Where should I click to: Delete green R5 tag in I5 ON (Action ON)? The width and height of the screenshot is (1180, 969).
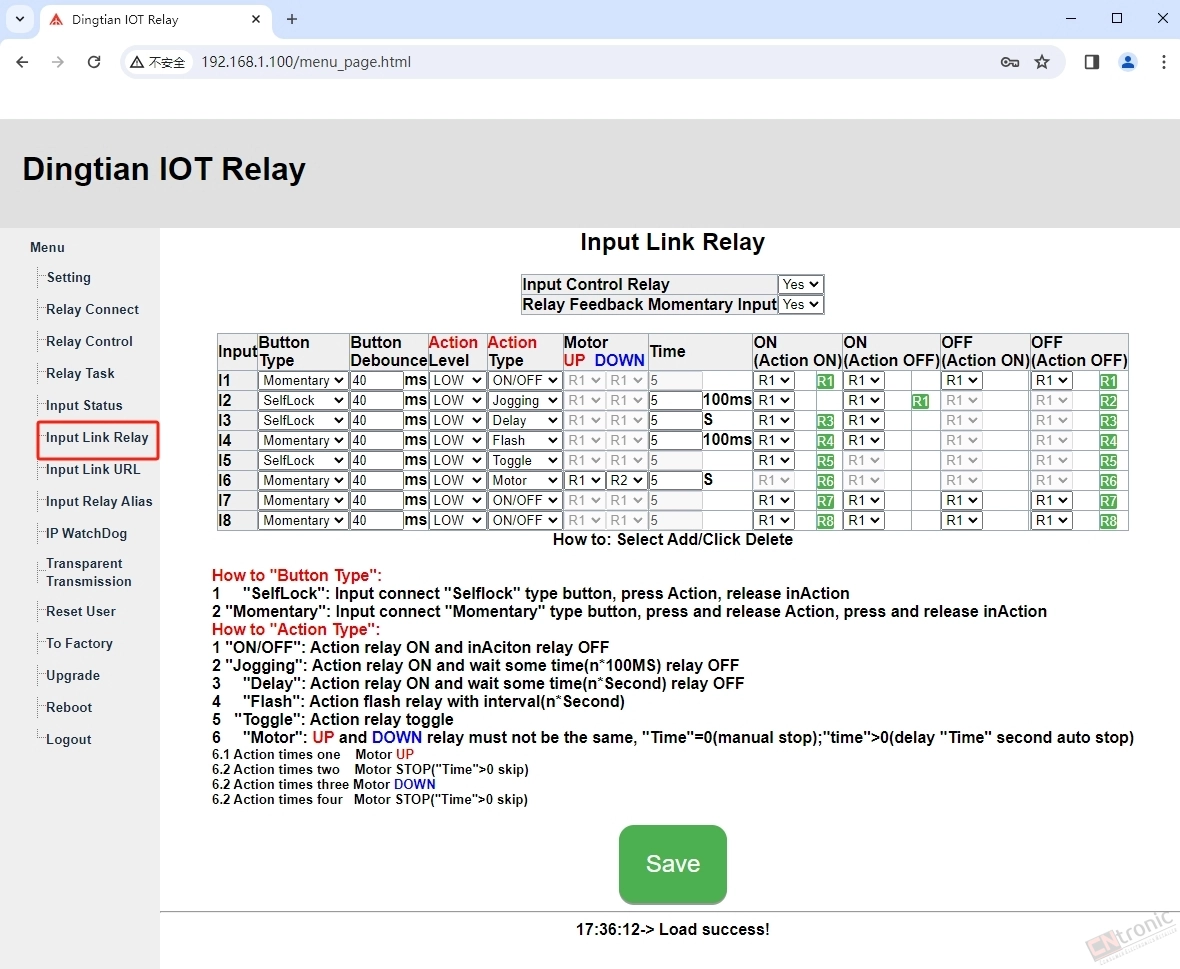(825, 460)
